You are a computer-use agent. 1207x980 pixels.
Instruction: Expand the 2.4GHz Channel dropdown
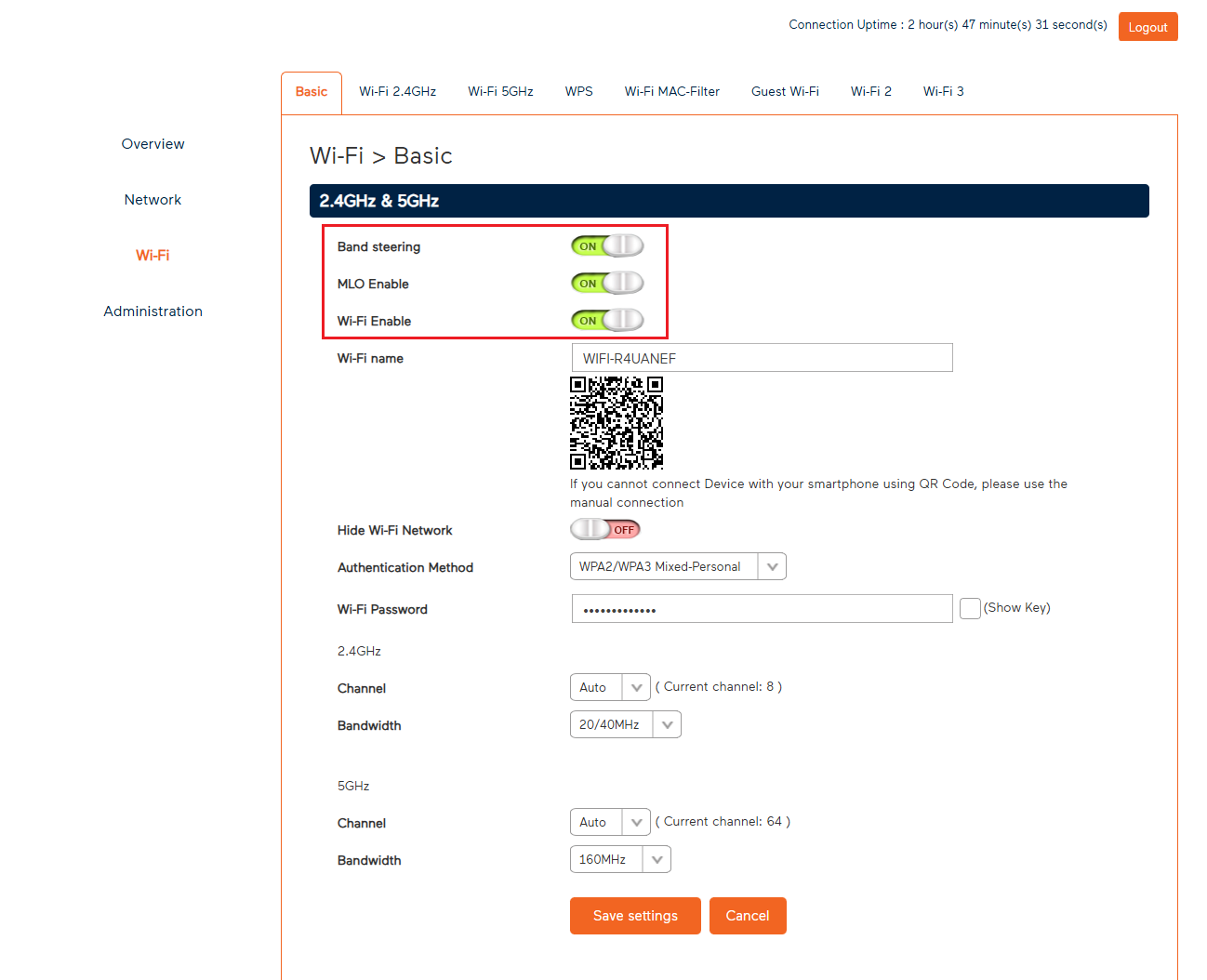(610, 687)
